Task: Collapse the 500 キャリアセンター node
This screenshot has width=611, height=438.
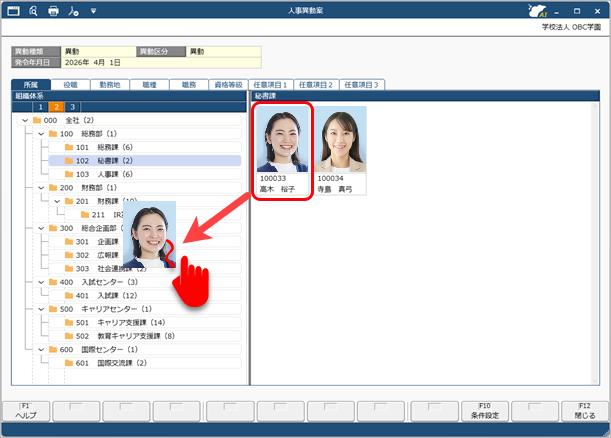Action: click(x=41, y=309)
